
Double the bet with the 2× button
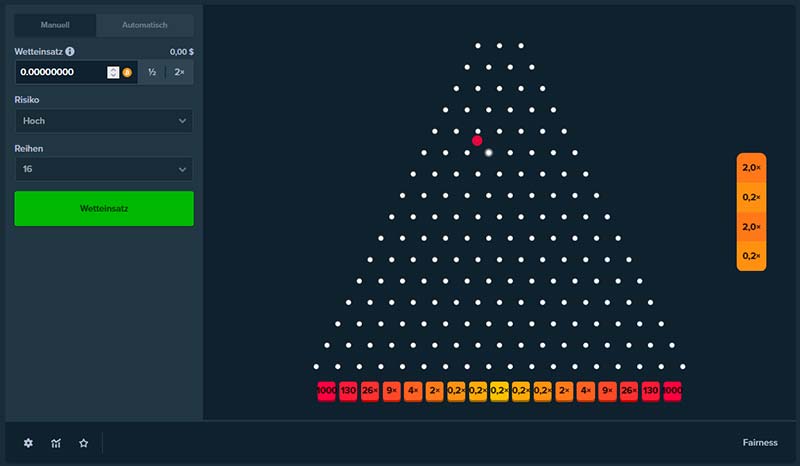(180, 72)
